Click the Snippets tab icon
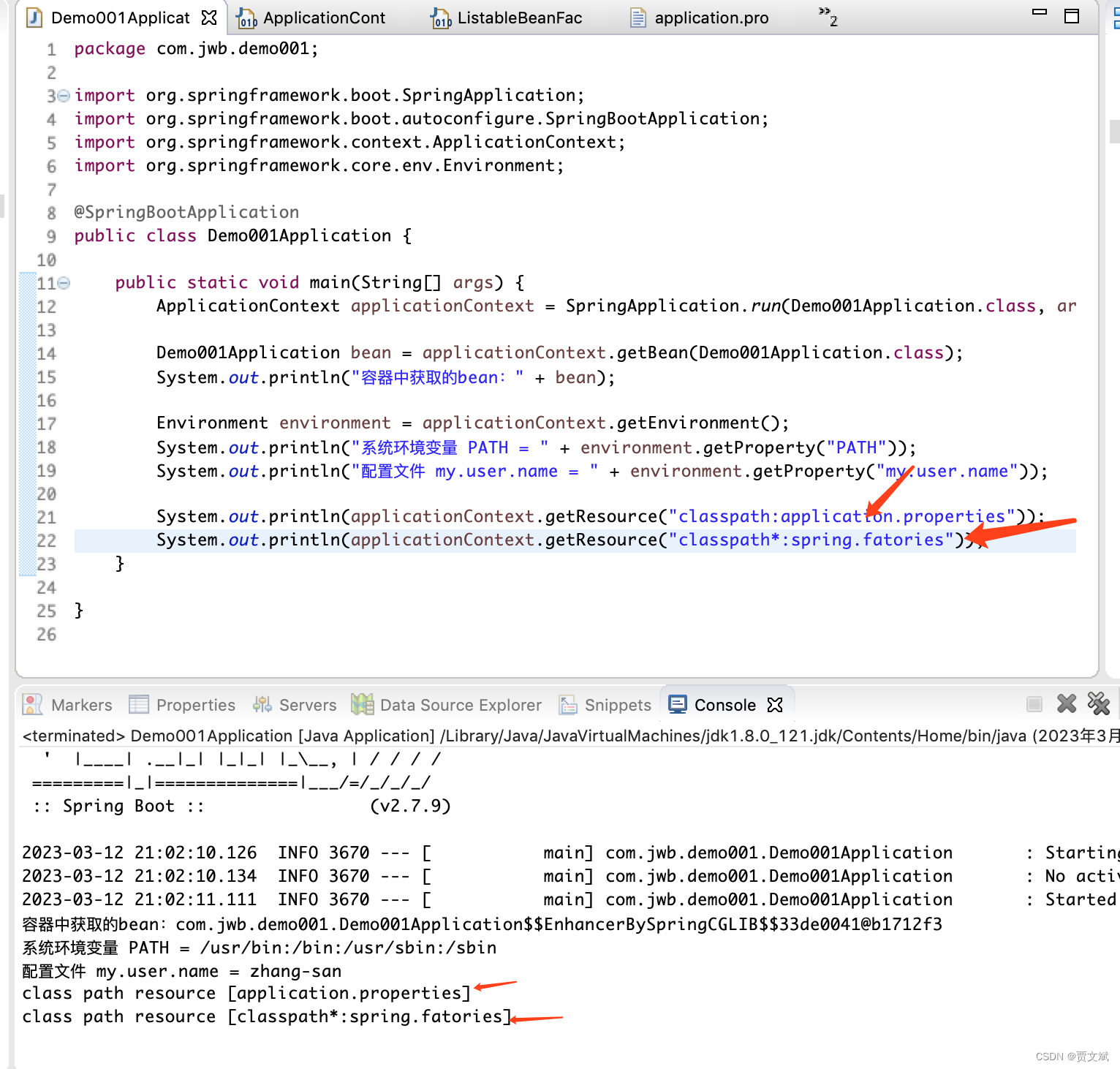 (568, 705)
